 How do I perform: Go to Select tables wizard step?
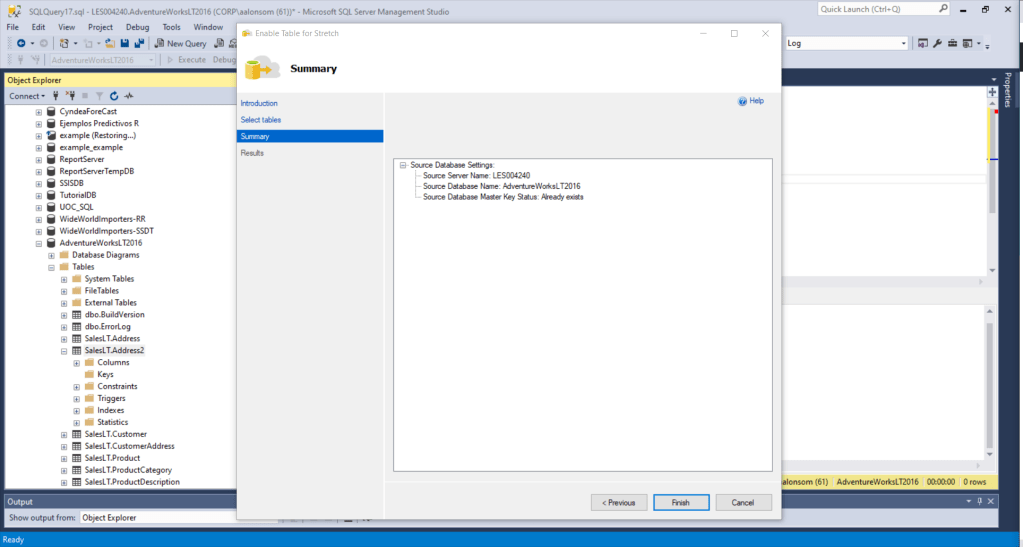[261, 120]
